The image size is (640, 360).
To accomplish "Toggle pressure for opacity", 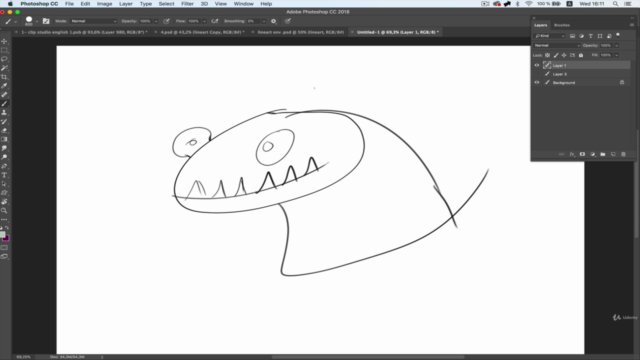I will 166,21.
